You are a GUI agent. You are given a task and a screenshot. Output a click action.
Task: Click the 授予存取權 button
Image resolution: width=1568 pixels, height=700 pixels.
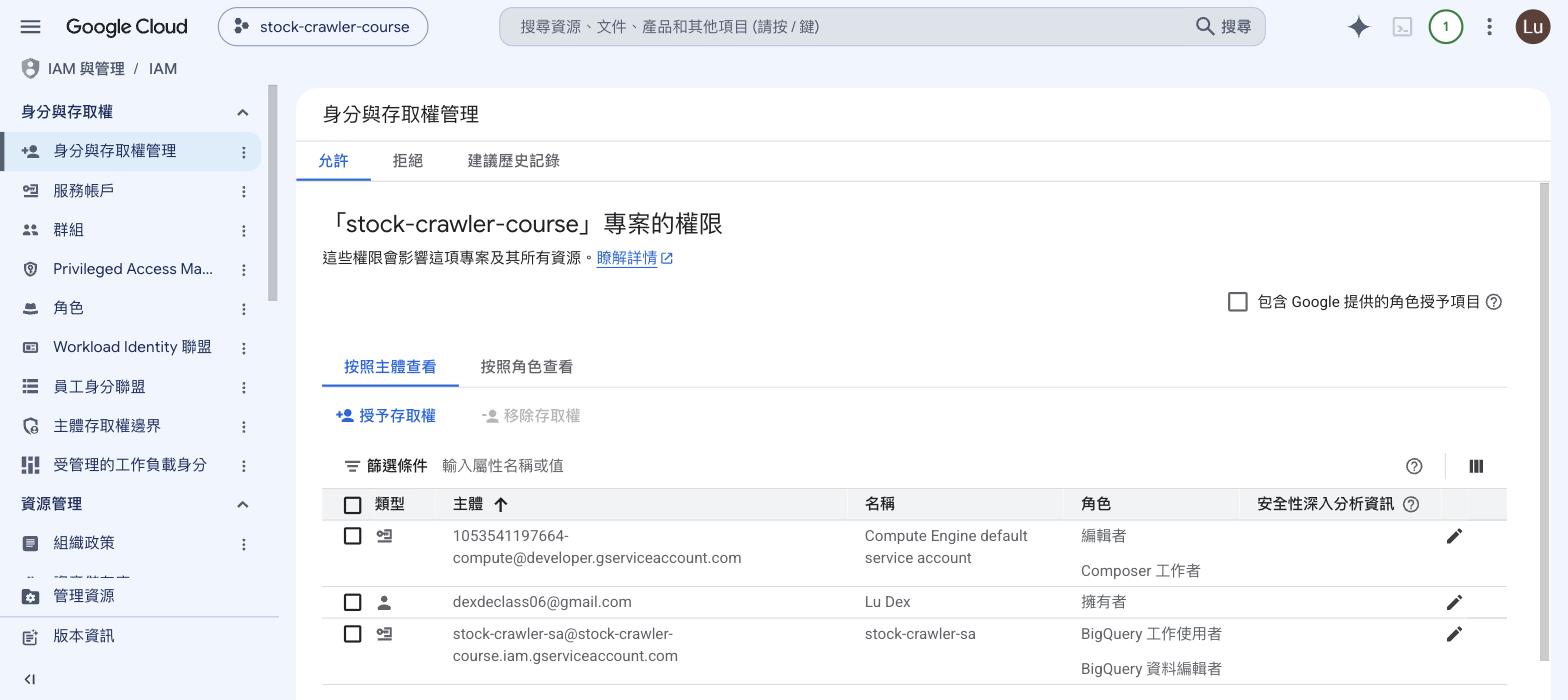[x=386, y=416]
